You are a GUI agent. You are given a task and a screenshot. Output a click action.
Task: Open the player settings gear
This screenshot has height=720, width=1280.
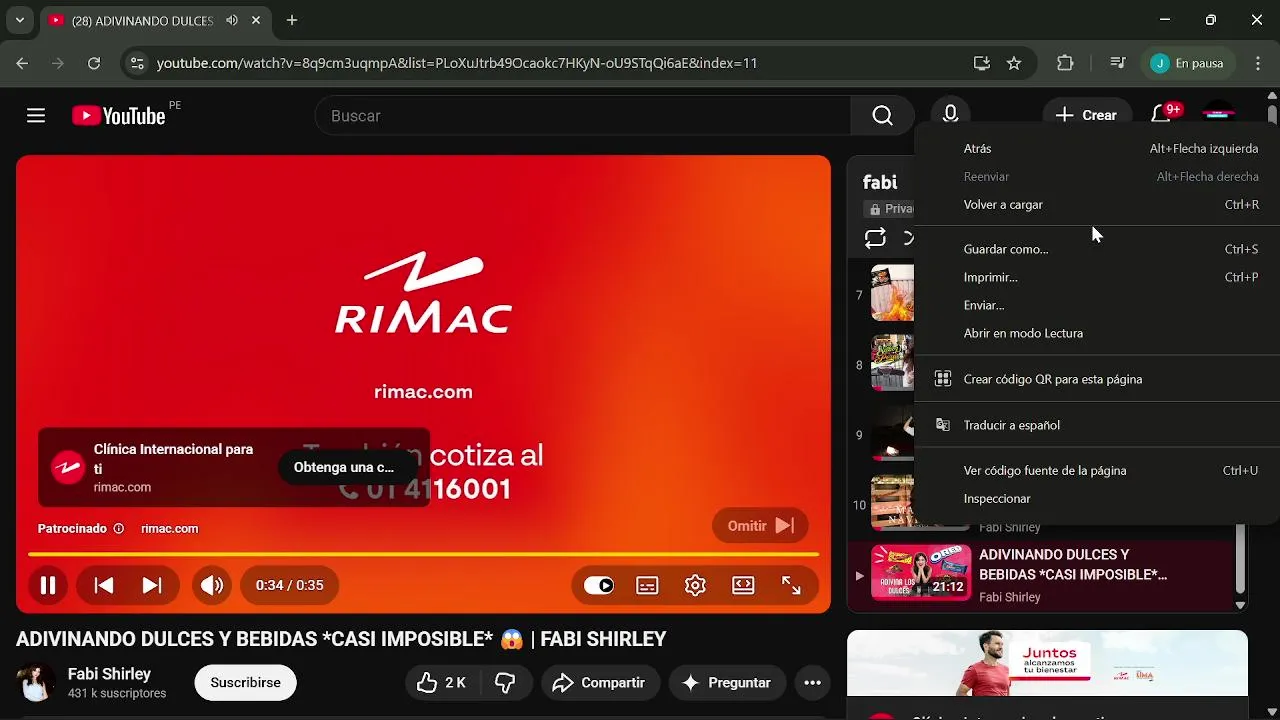pyautogui.click(x=695, y=586)
